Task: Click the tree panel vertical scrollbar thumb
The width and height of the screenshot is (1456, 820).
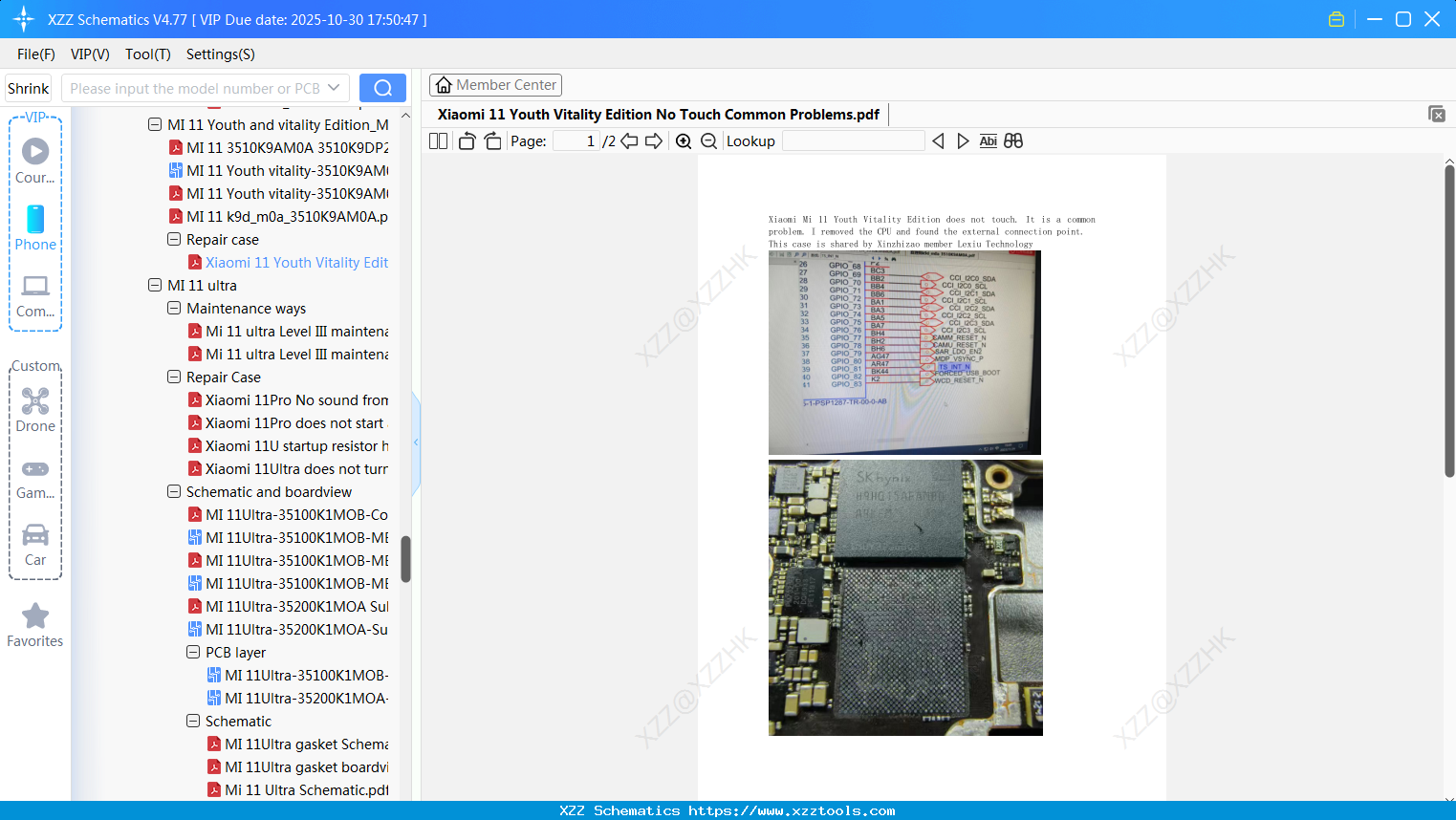Action: (405, 558)
